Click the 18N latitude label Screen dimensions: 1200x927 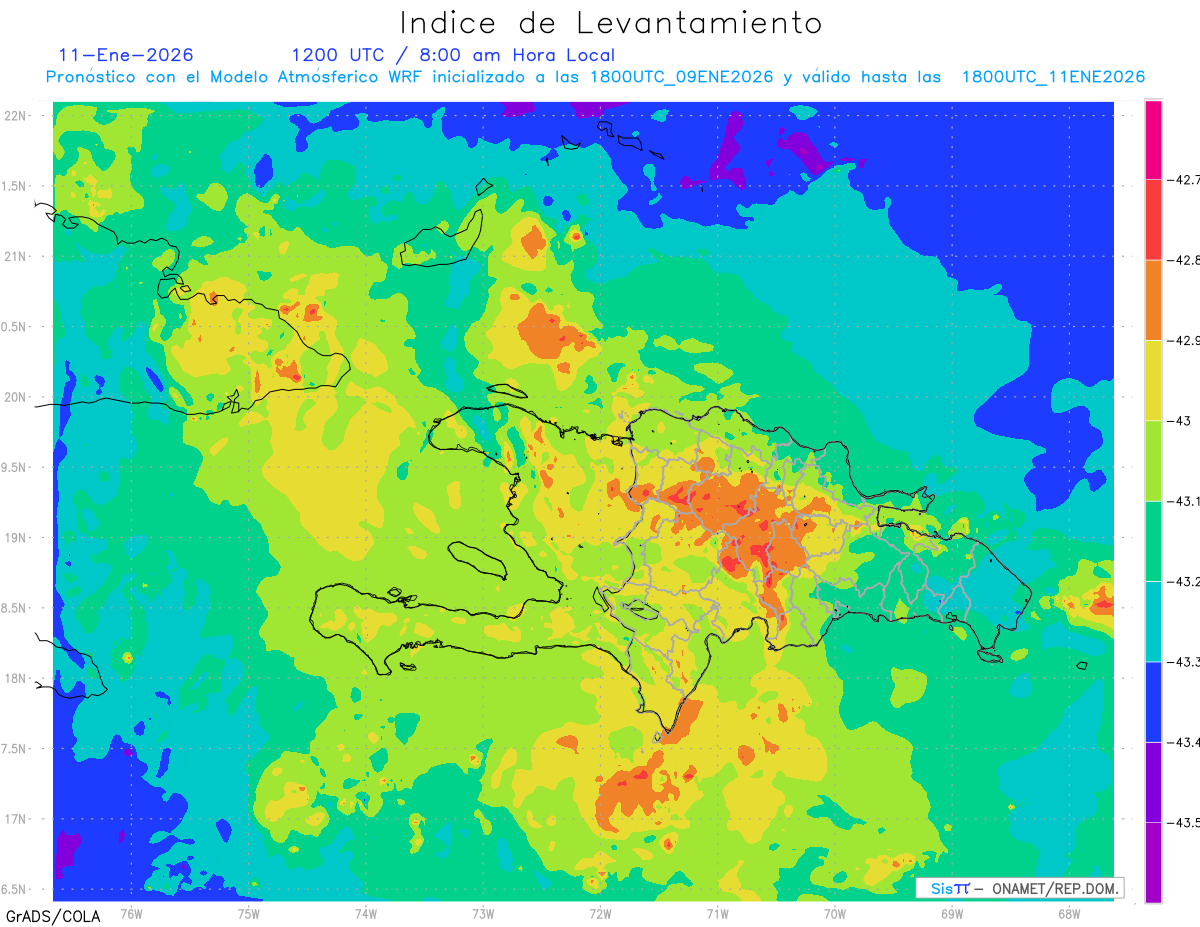17,678
